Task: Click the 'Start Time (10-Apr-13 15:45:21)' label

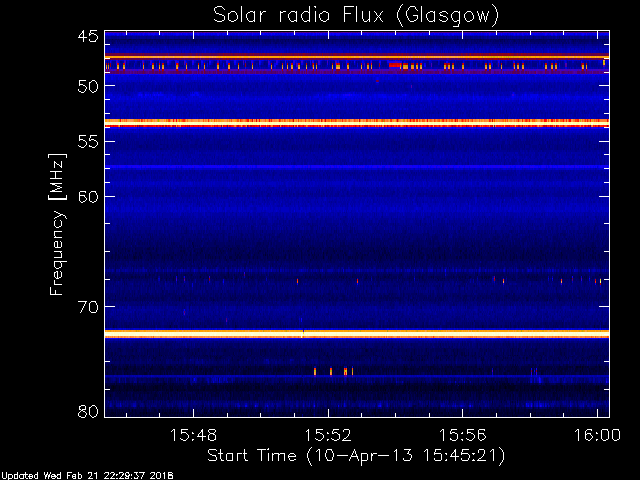Action: coord(356,456)
